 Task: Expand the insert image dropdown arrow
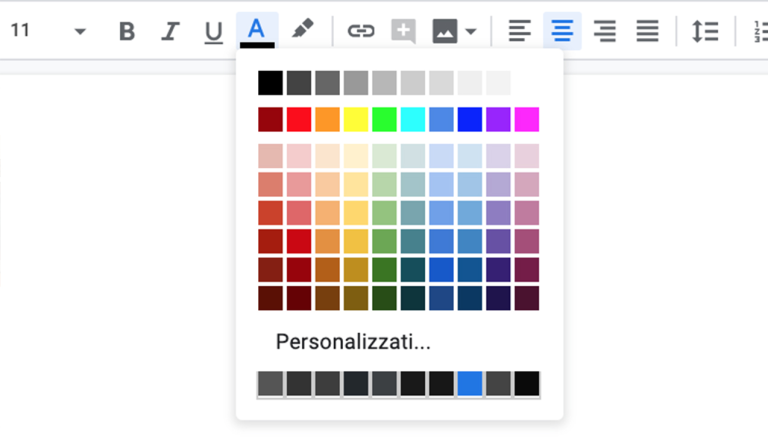pyautogui.click(x=471, y=32)
